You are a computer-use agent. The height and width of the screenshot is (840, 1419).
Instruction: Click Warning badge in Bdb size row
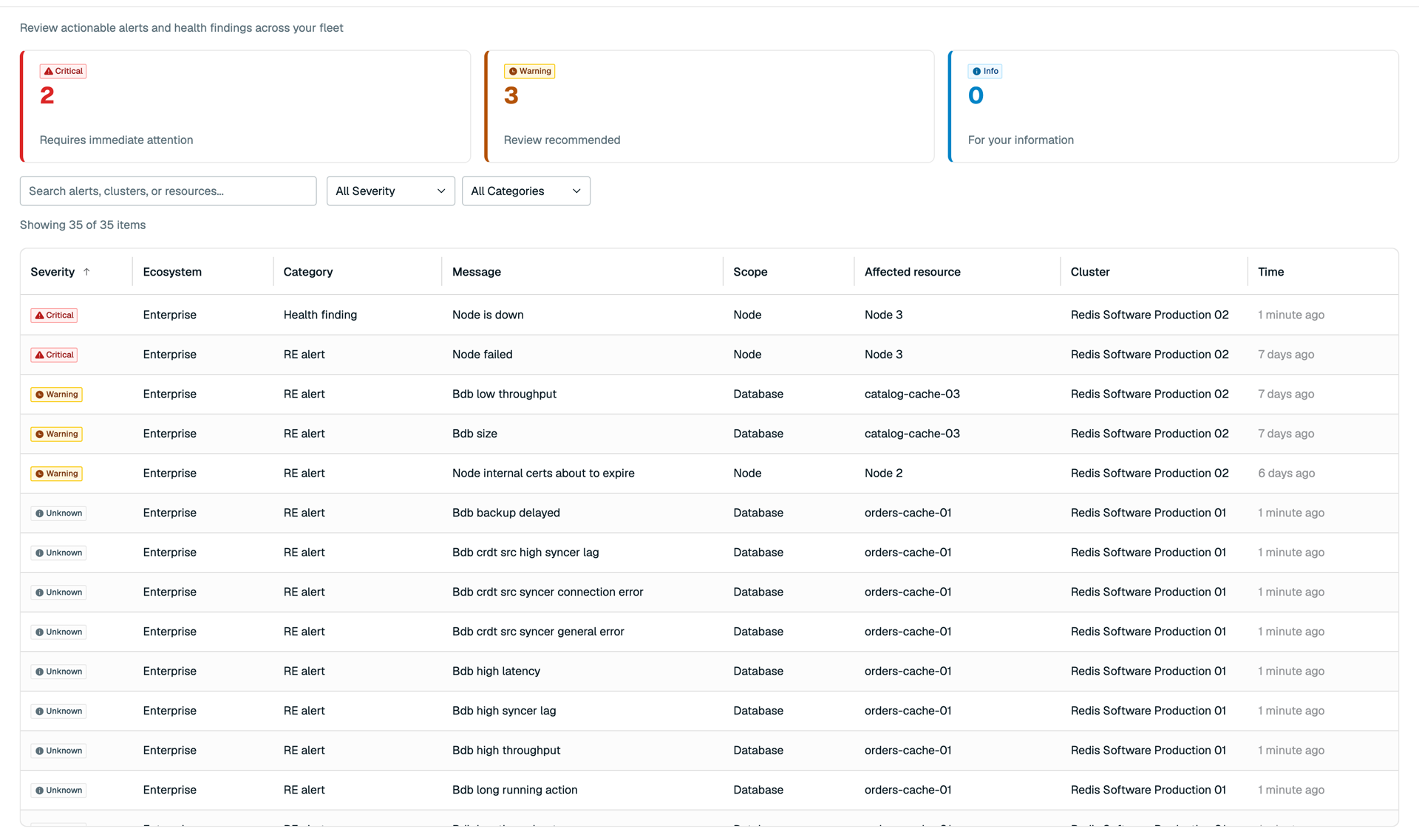point(56,434)
